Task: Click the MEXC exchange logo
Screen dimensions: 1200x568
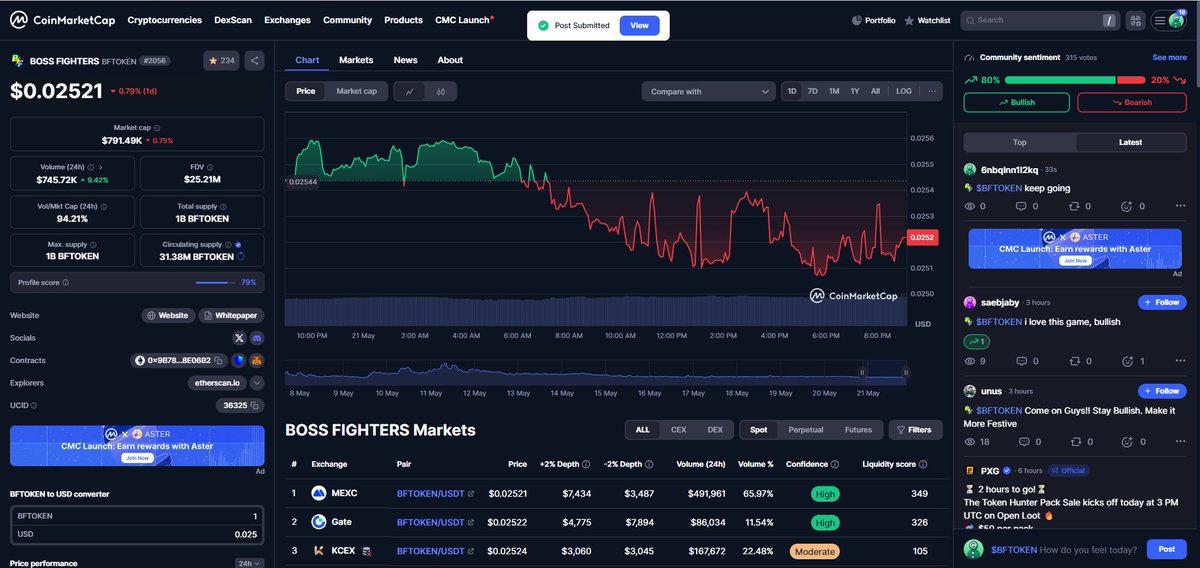Action: pos(319,493)
